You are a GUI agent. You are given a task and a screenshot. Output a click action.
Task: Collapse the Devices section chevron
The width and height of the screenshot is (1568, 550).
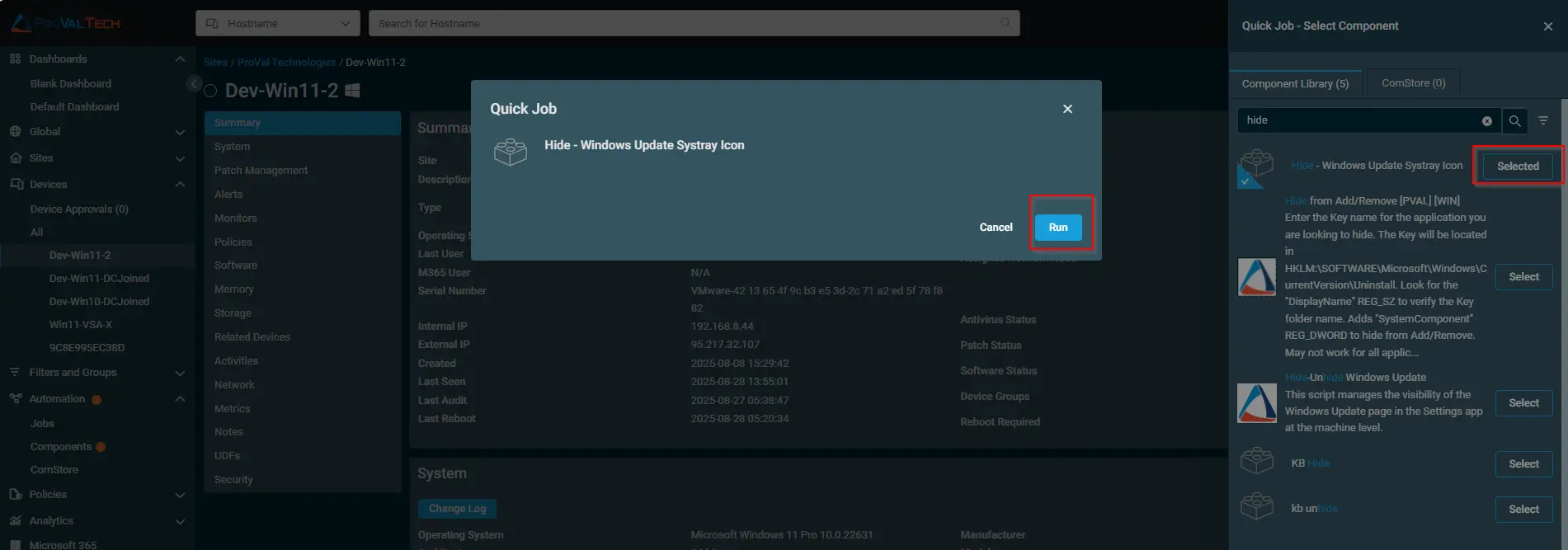(x=180, y=185)
